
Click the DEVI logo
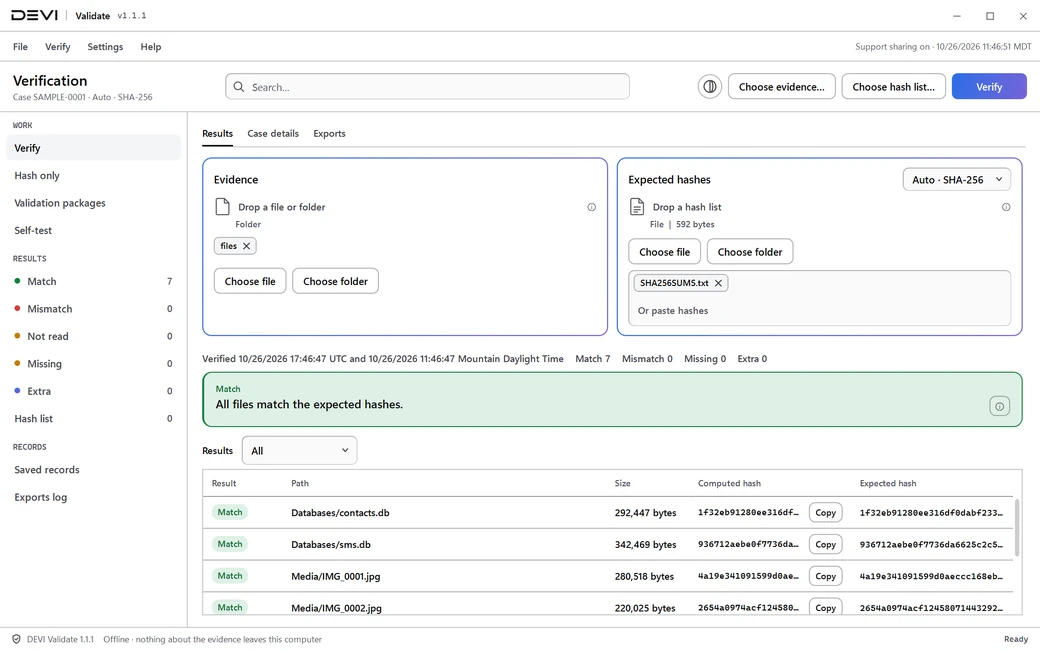click(x=34, y=15)
